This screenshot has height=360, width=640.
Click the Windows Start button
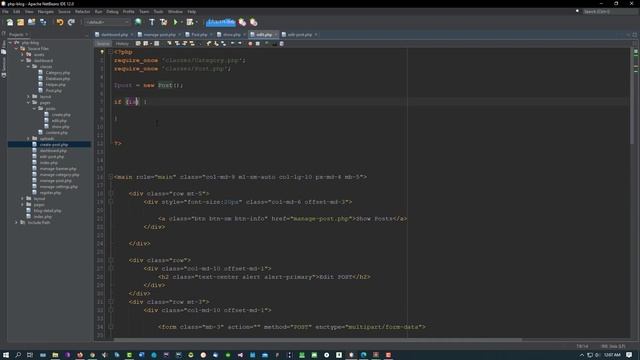click(x=6, y=355)
